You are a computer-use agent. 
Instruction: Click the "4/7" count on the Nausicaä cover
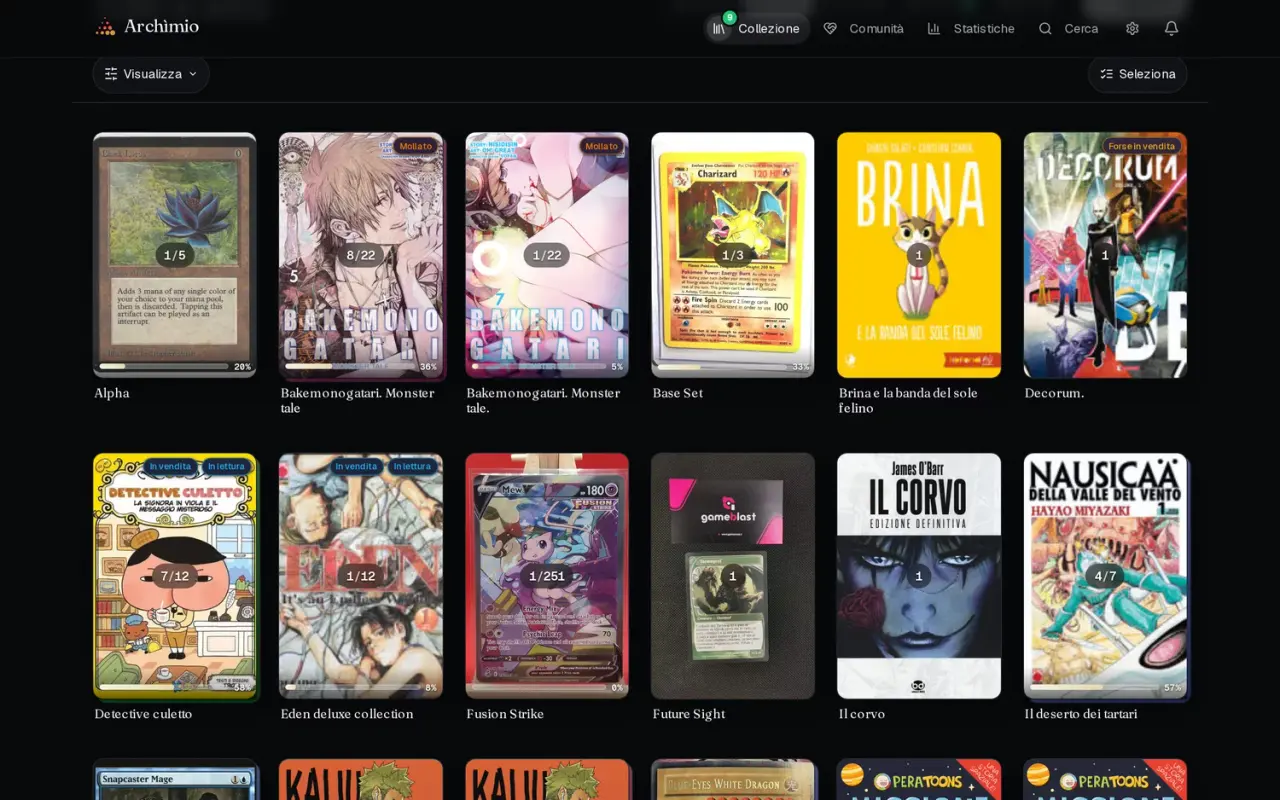(1105, 576)
